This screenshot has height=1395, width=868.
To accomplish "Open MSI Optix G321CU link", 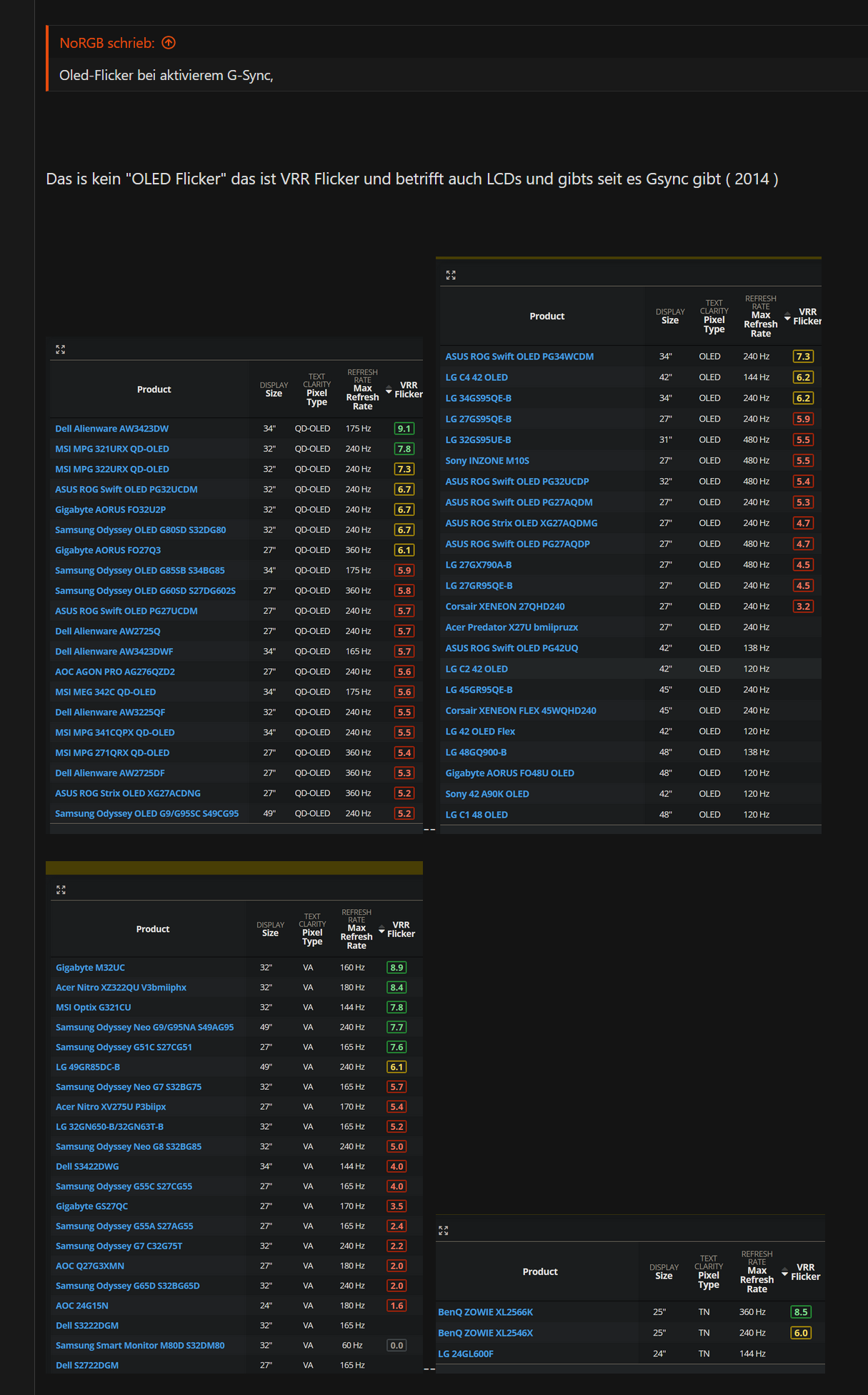I will pos(94,1008).
